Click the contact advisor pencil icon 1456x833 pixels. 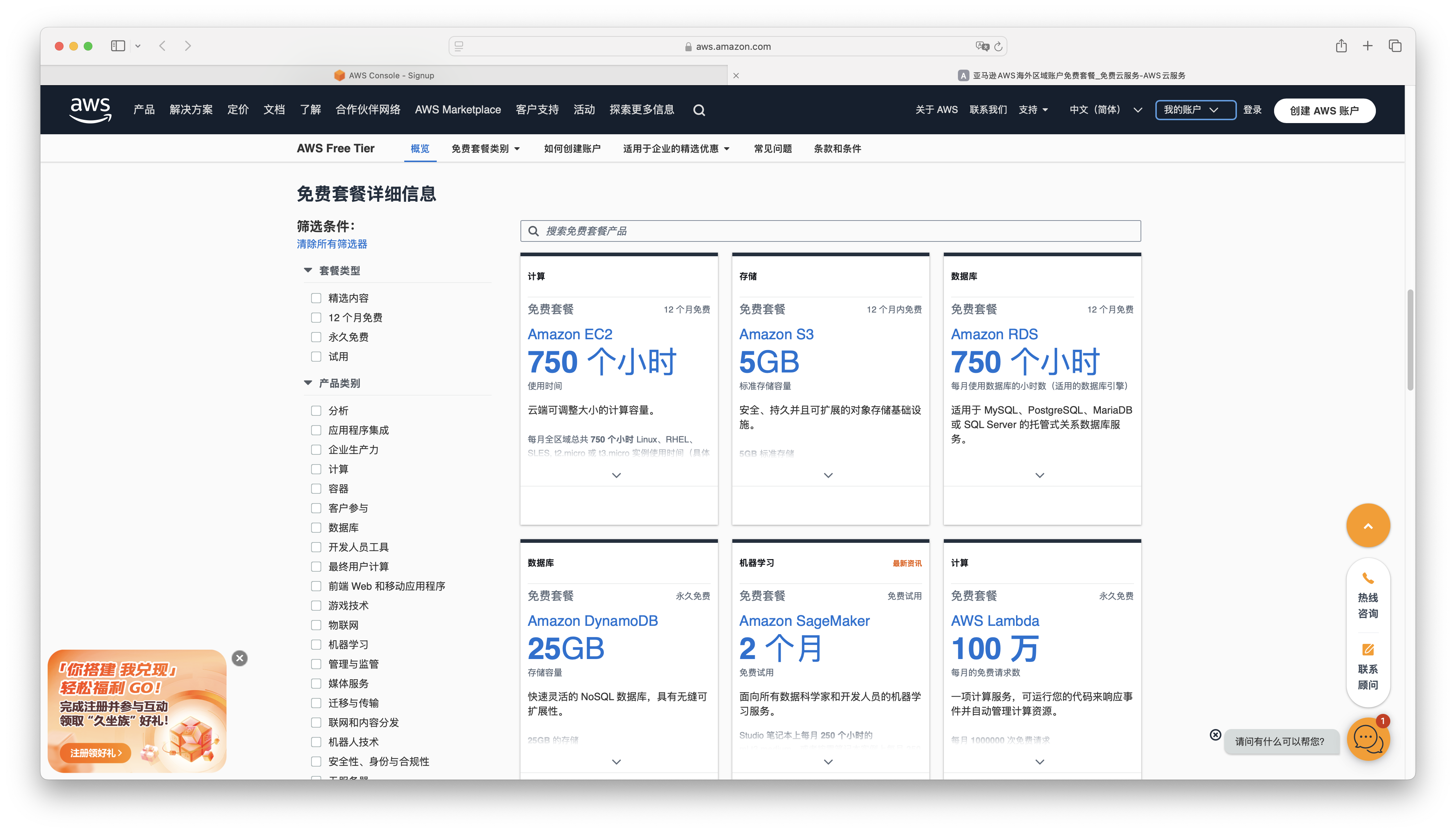[x=1368, y=649]
